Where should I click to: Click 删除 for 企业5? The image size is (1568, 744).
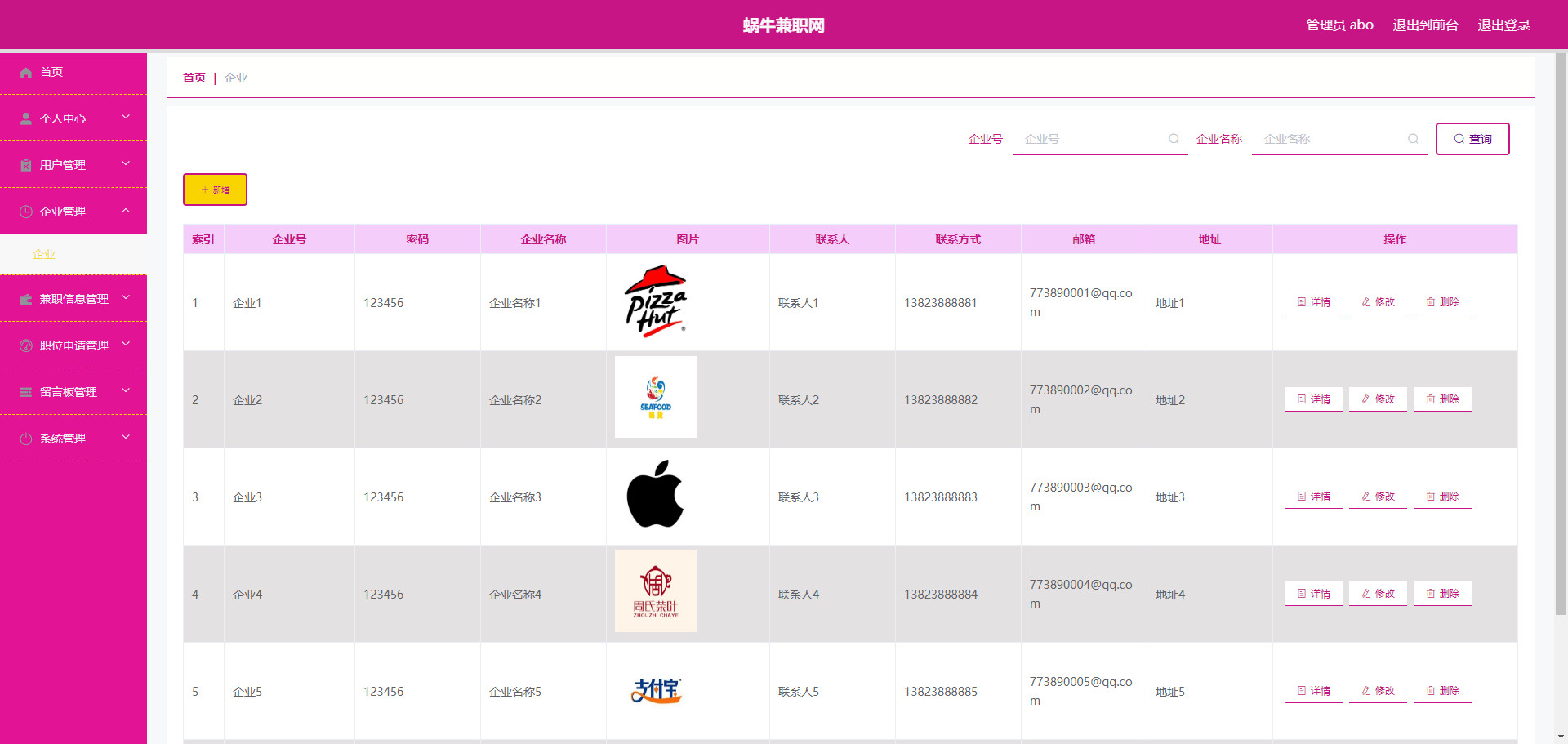(1442, 691)
